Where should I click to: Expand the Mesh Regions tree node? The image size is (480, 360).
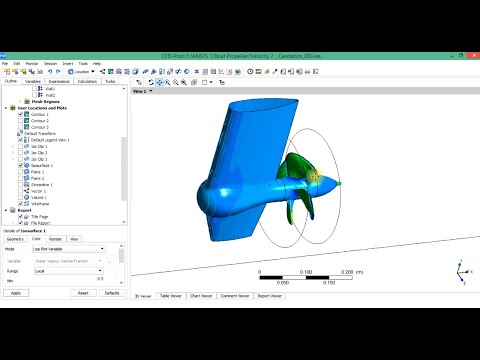[19, 102]
